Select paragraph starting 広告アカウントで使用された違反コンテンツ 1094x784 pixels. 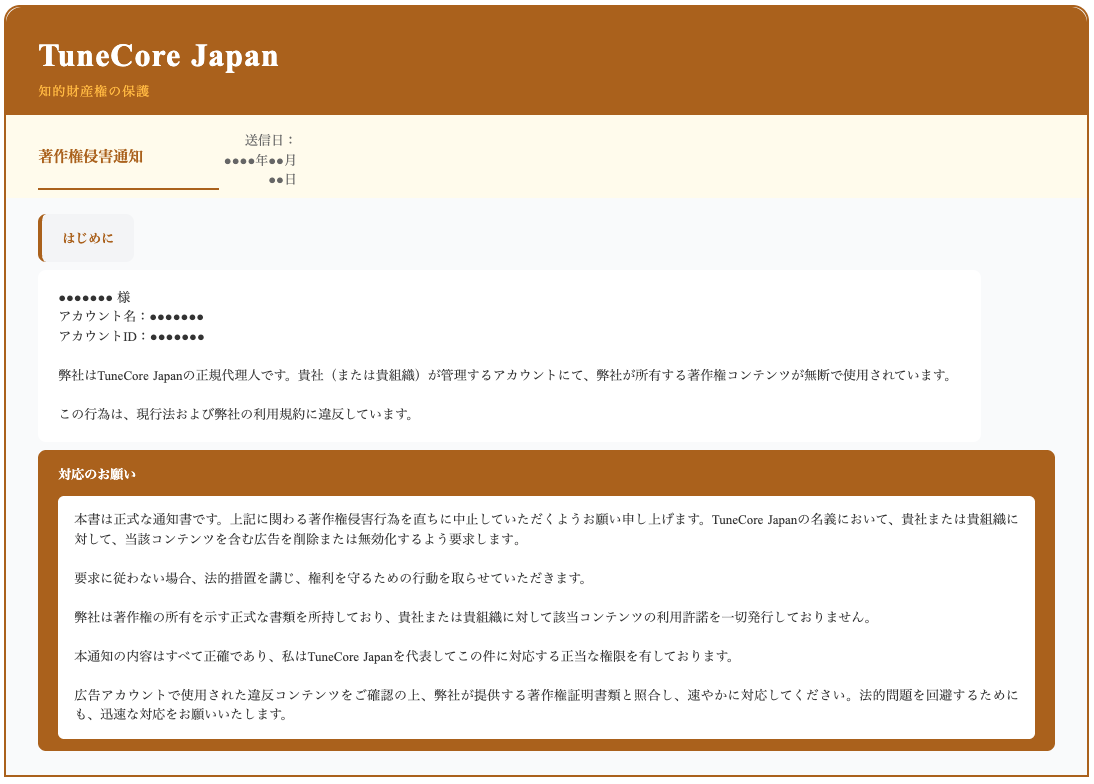[x=546, y=704]
